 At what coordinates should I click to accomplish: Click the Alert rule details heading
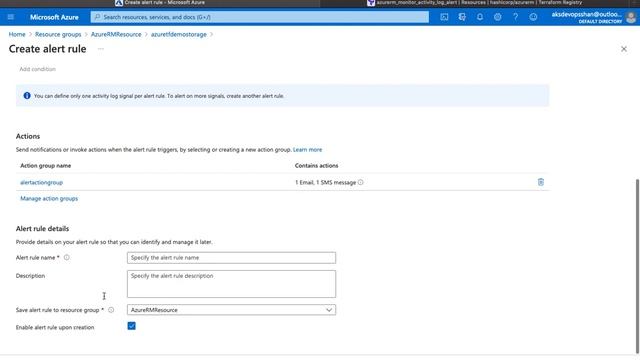(x=42, y=229)
